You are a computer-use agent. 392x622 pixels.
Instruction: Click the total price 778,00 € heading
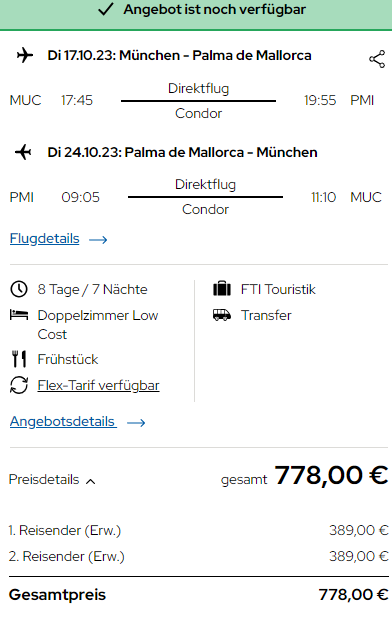pyautogui.click(x=331, y=475)
